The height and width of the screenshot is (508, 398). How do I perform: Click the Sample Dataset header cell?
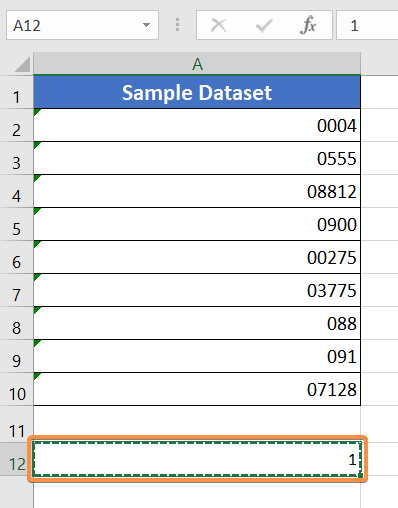tap(197, 92)
